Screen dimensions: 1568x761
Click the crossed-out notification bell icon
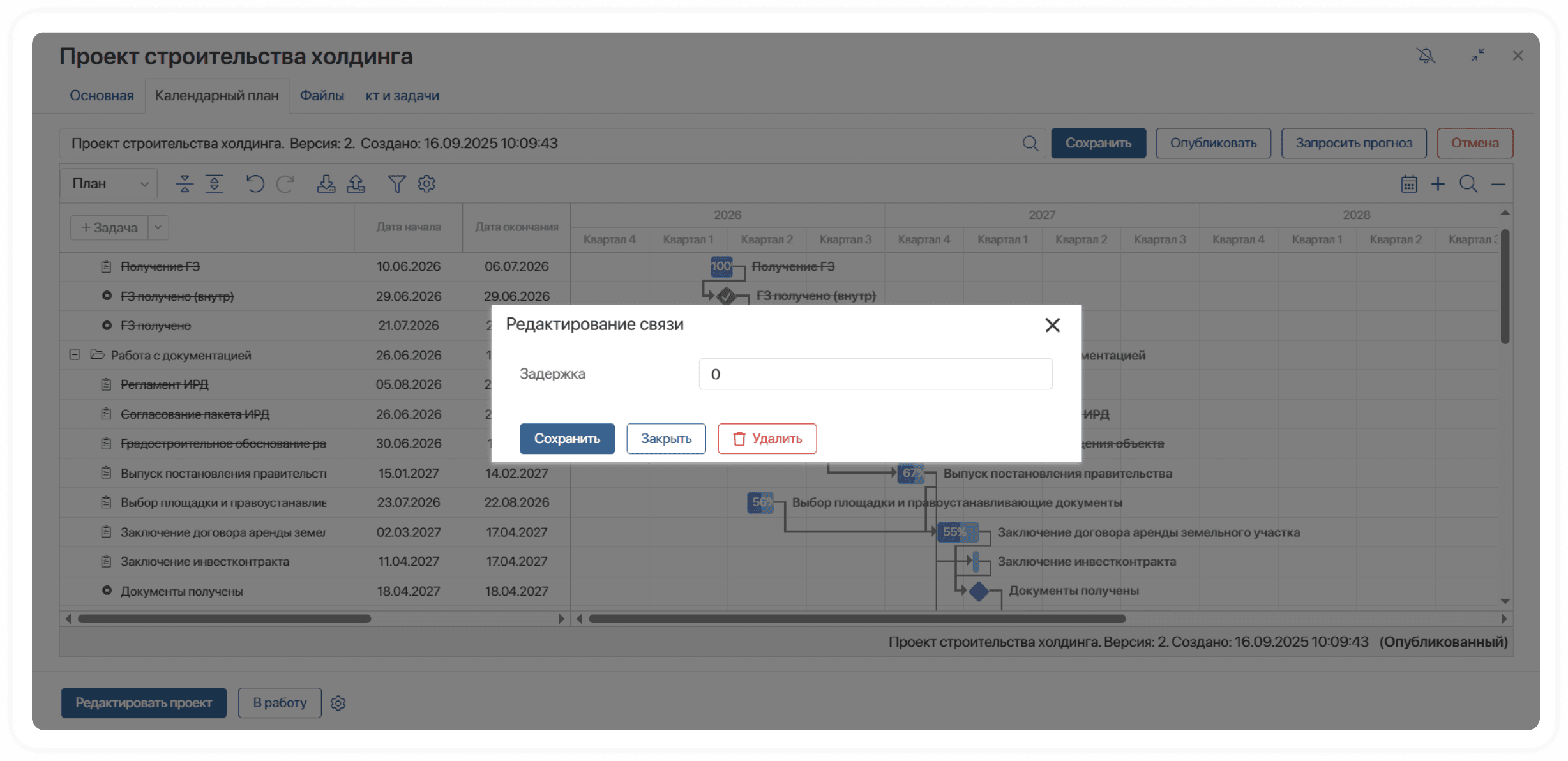[1426, 56]
